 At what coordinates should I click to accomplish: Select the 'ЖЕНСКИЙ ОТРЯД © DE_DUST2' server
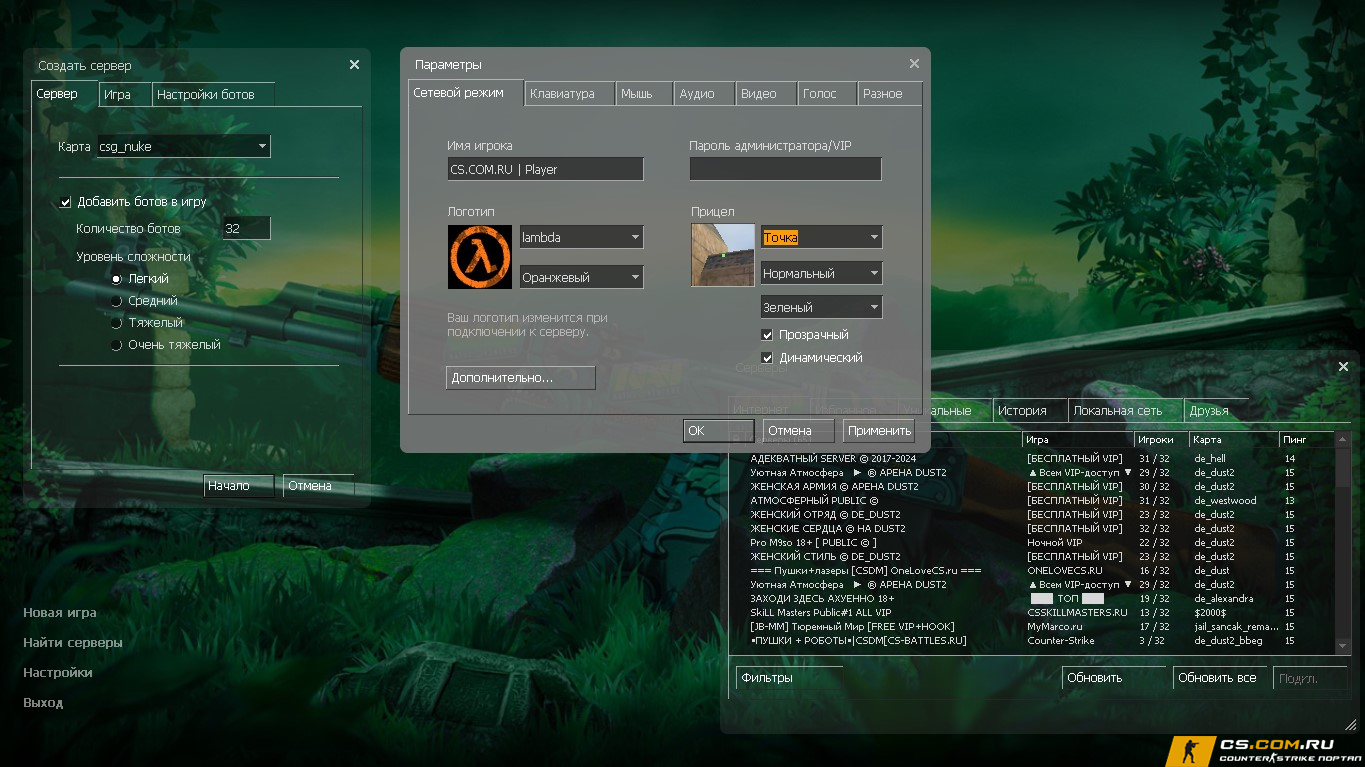pyautogui.click(x=1035, y=515)
